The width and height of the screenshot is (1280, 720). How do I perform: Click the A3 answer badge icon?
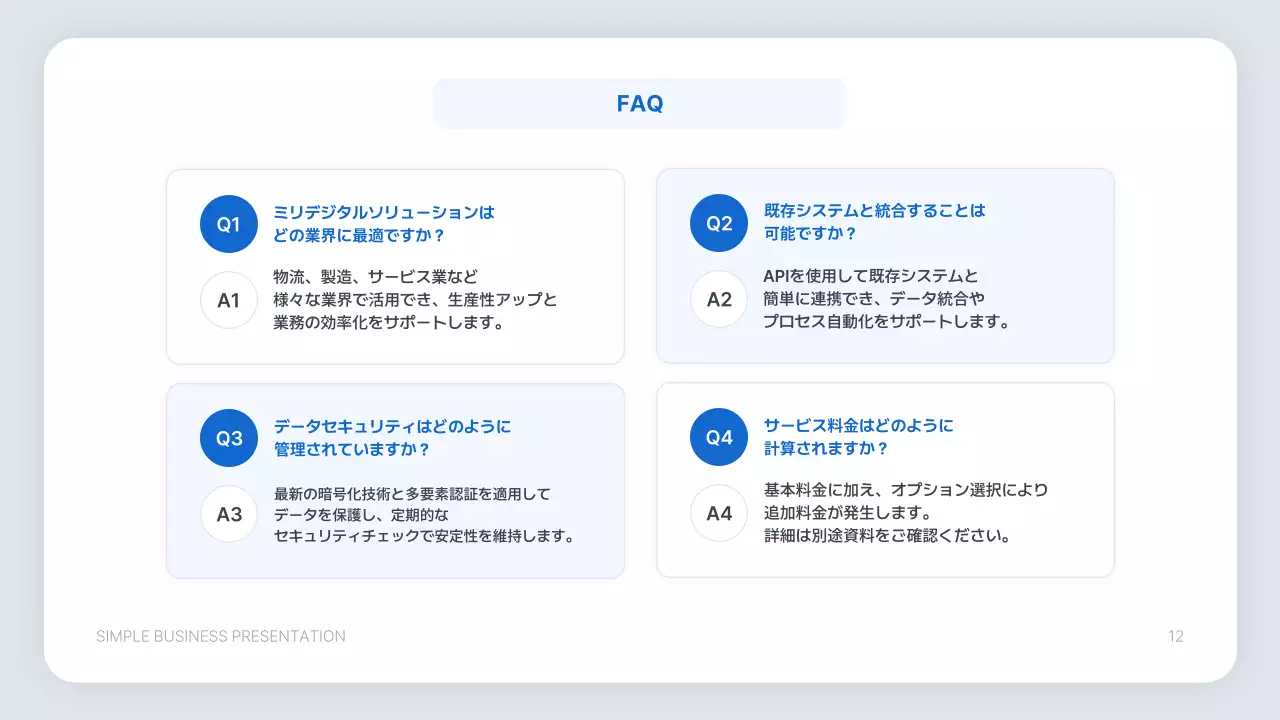tap(229, 514)
